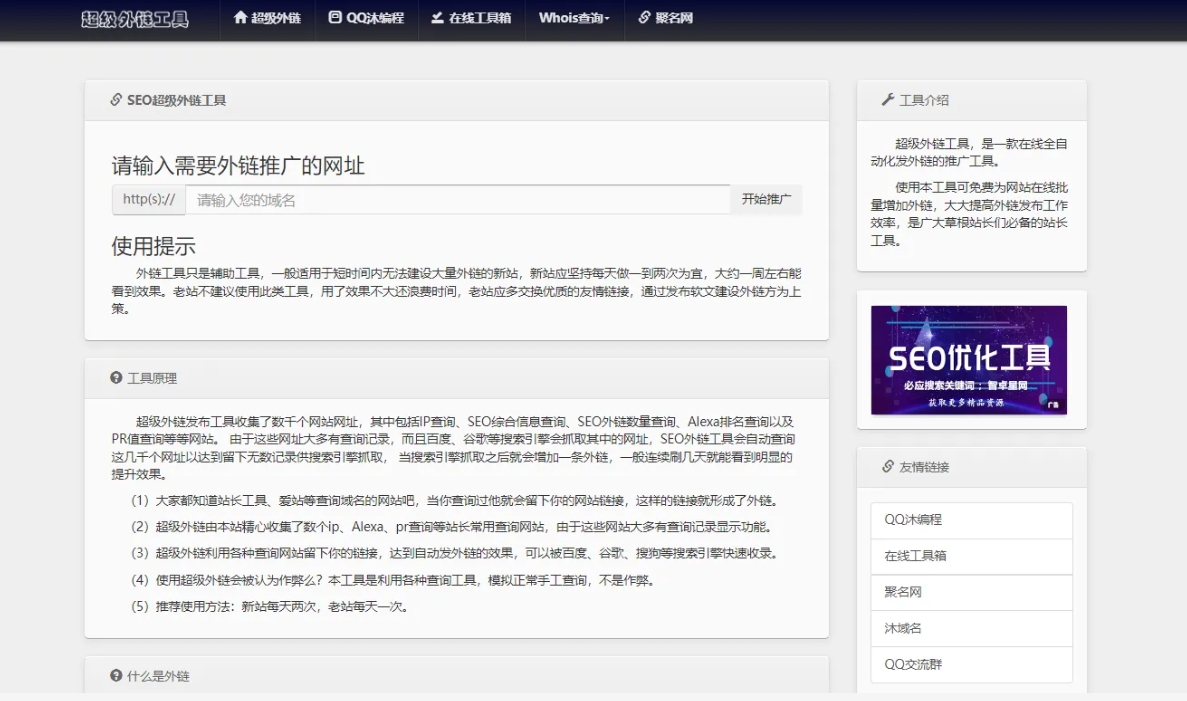Open the Whois查询 dropdown menu

(x=573, y=19)
